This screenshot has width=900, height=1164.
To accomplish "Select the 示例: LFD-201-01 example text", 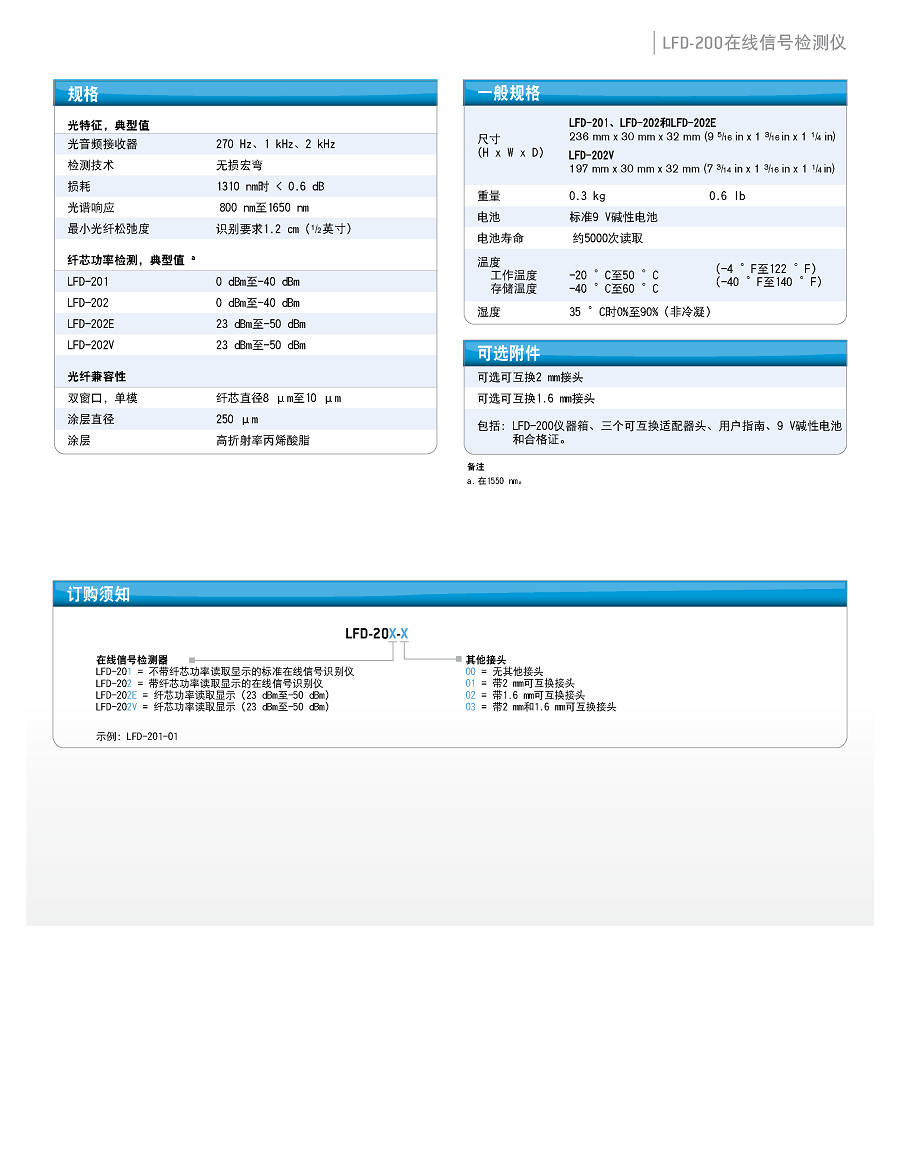I will click(x=137, y=736).
